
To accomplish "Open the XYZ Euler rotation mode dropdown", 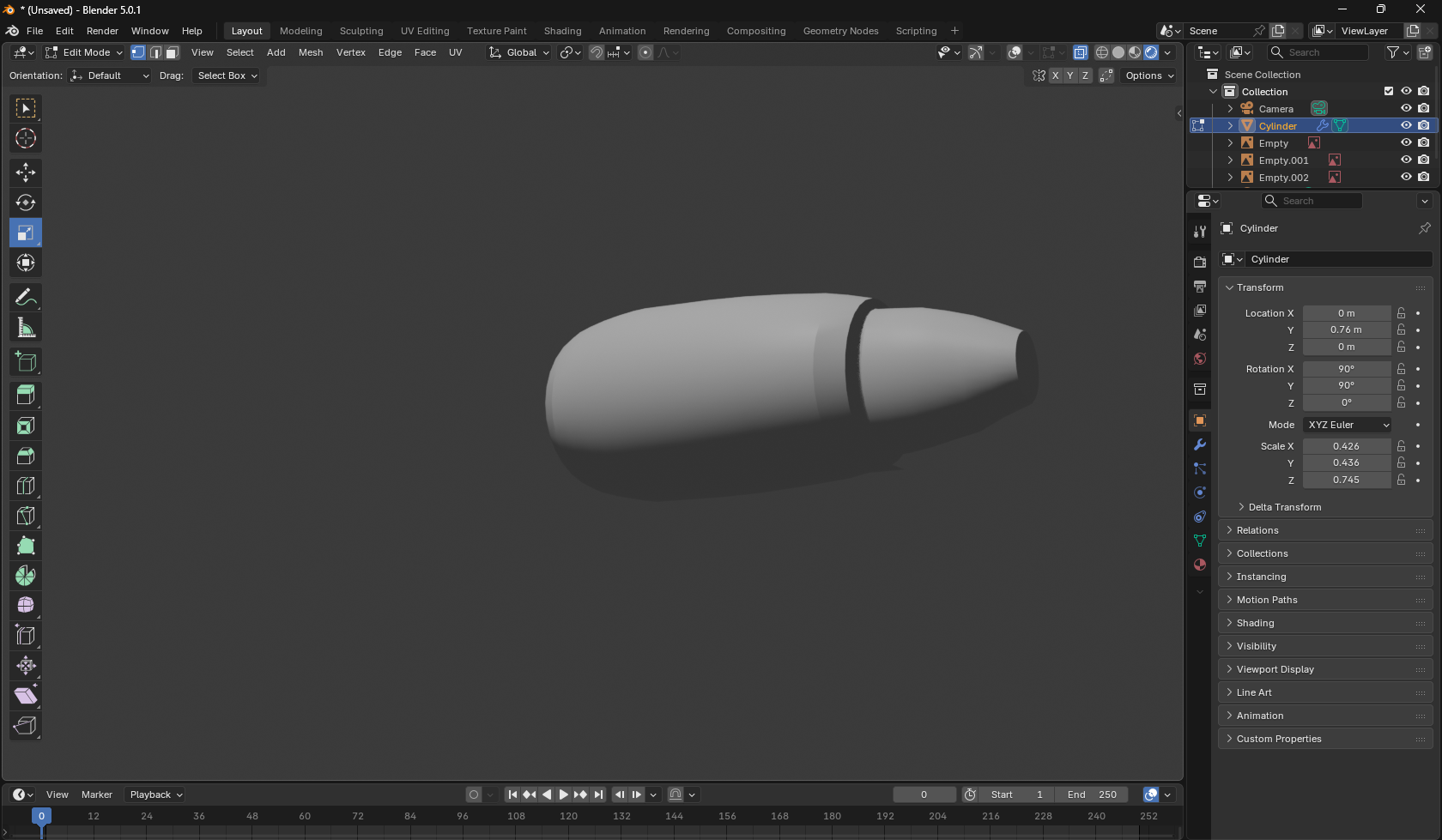I will pyautogui.click(x=1348, y=425).
